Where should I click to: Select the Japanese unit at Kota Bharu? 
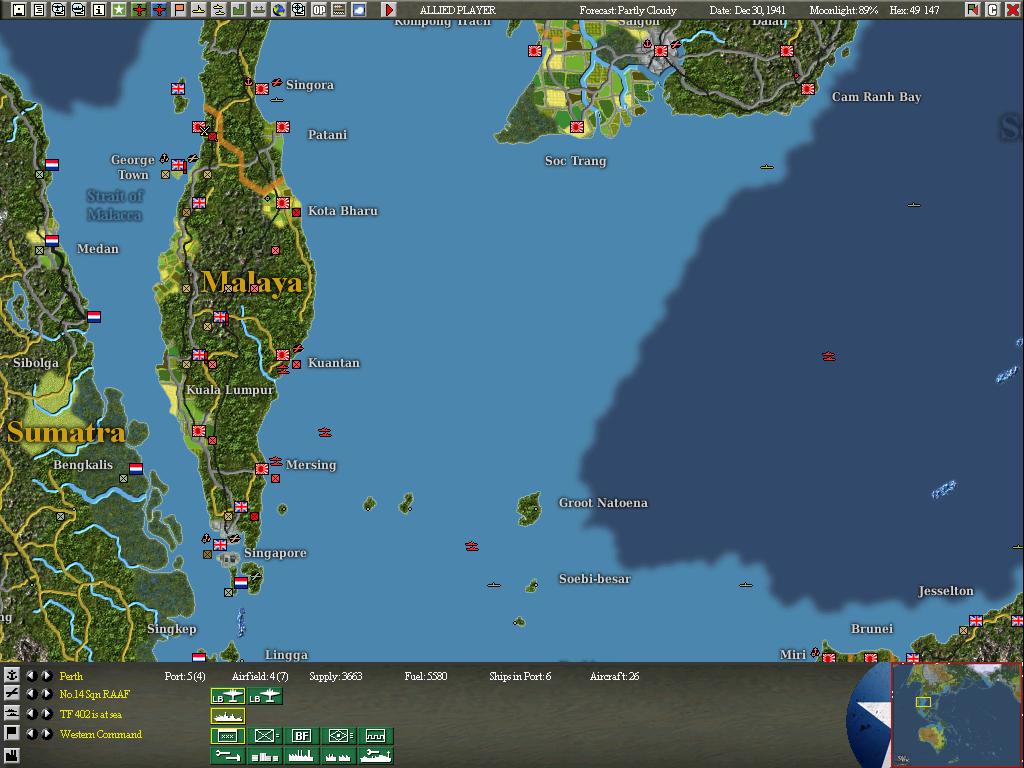283,202
